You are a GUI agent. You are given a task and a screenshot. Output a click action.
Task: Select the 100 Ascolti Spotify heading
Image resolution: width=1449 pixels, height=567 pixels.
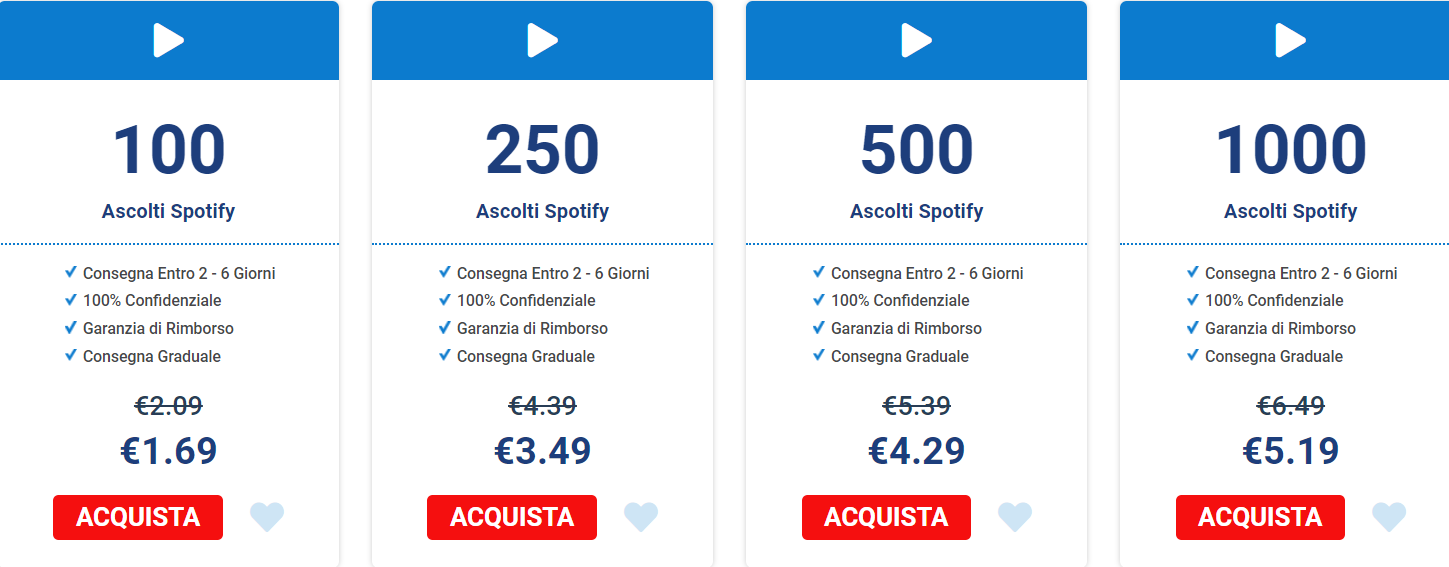pyautogui.click(x=168, y=211)
